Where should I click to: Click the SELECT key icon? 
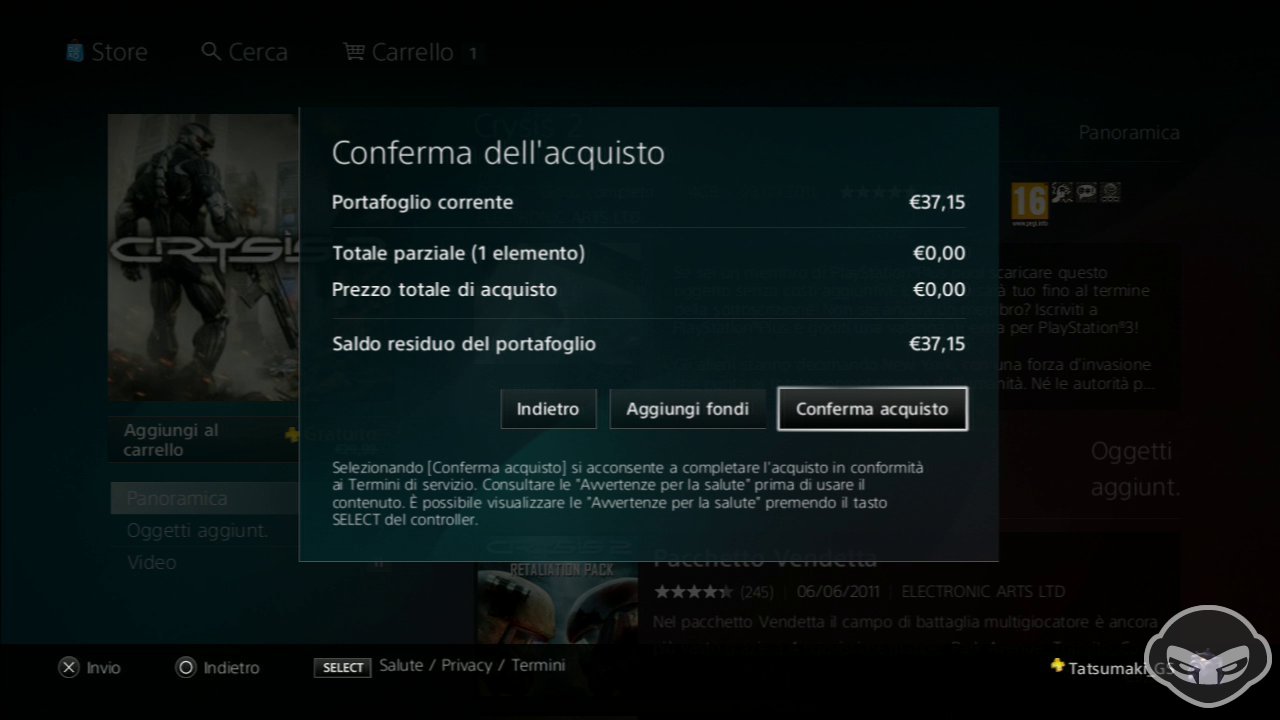tap(343, 668)
